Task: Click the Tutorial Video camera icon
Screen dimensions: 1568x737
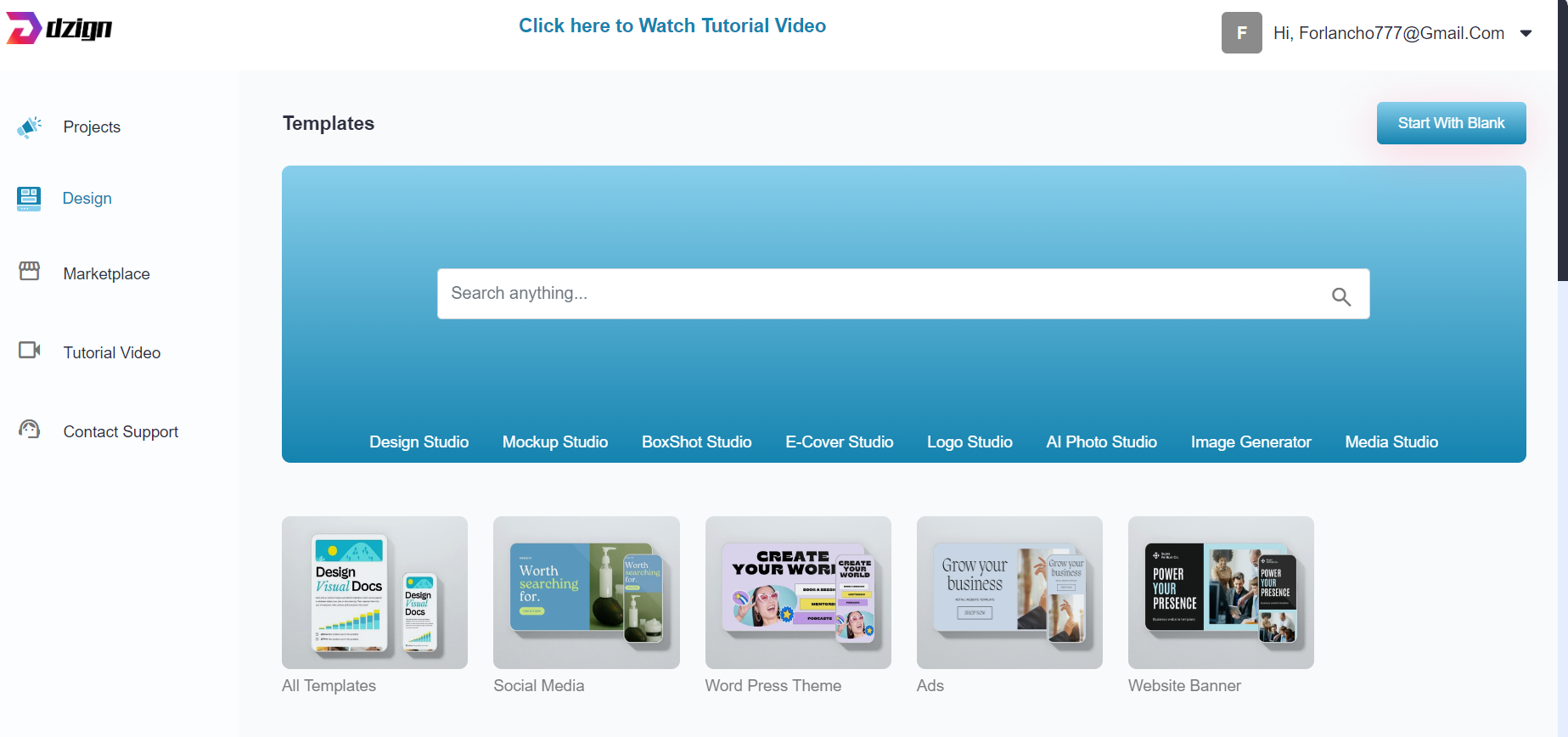Action: (x=30, y=350)
